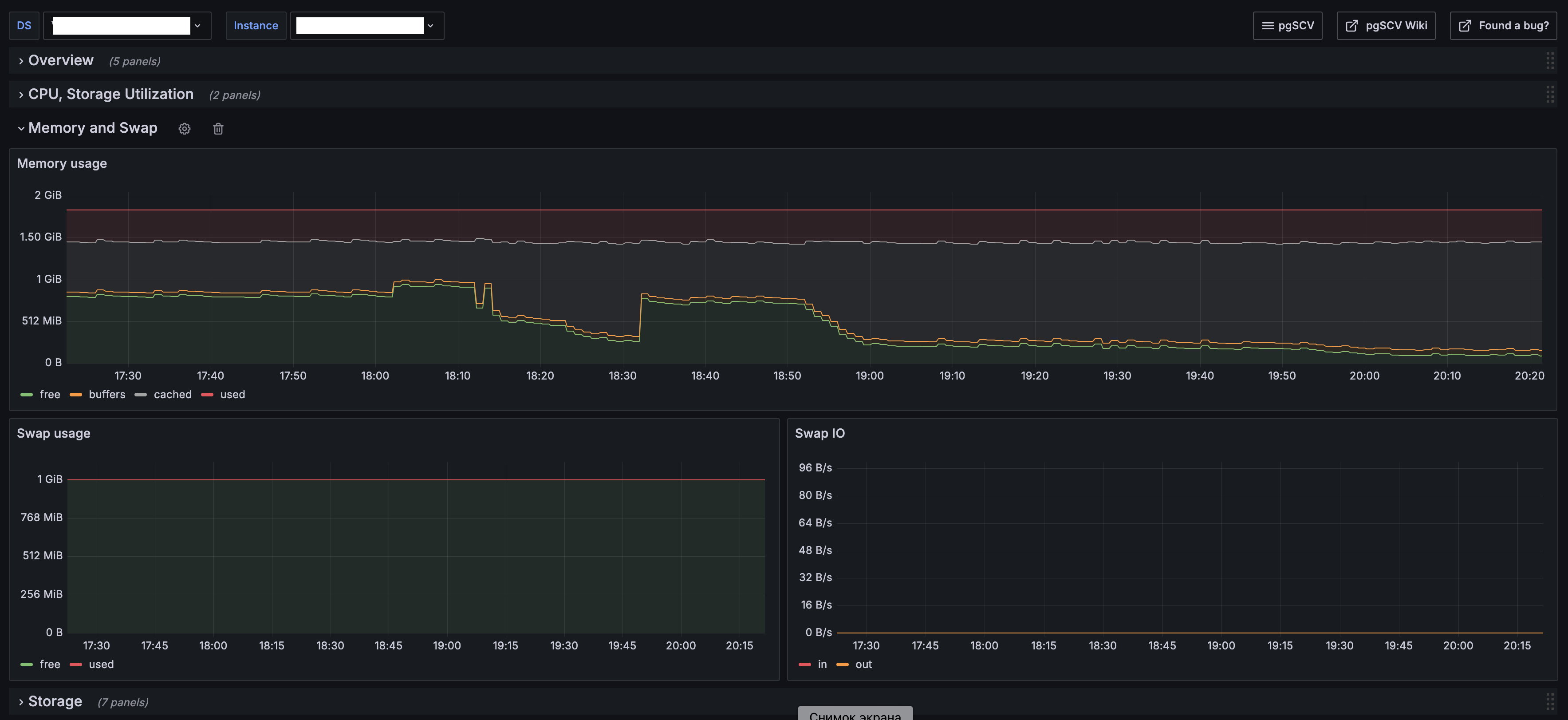The width and height of the screenshot is (1568, 720).
Task: Expand the Overview row
Action: point(60,60)
